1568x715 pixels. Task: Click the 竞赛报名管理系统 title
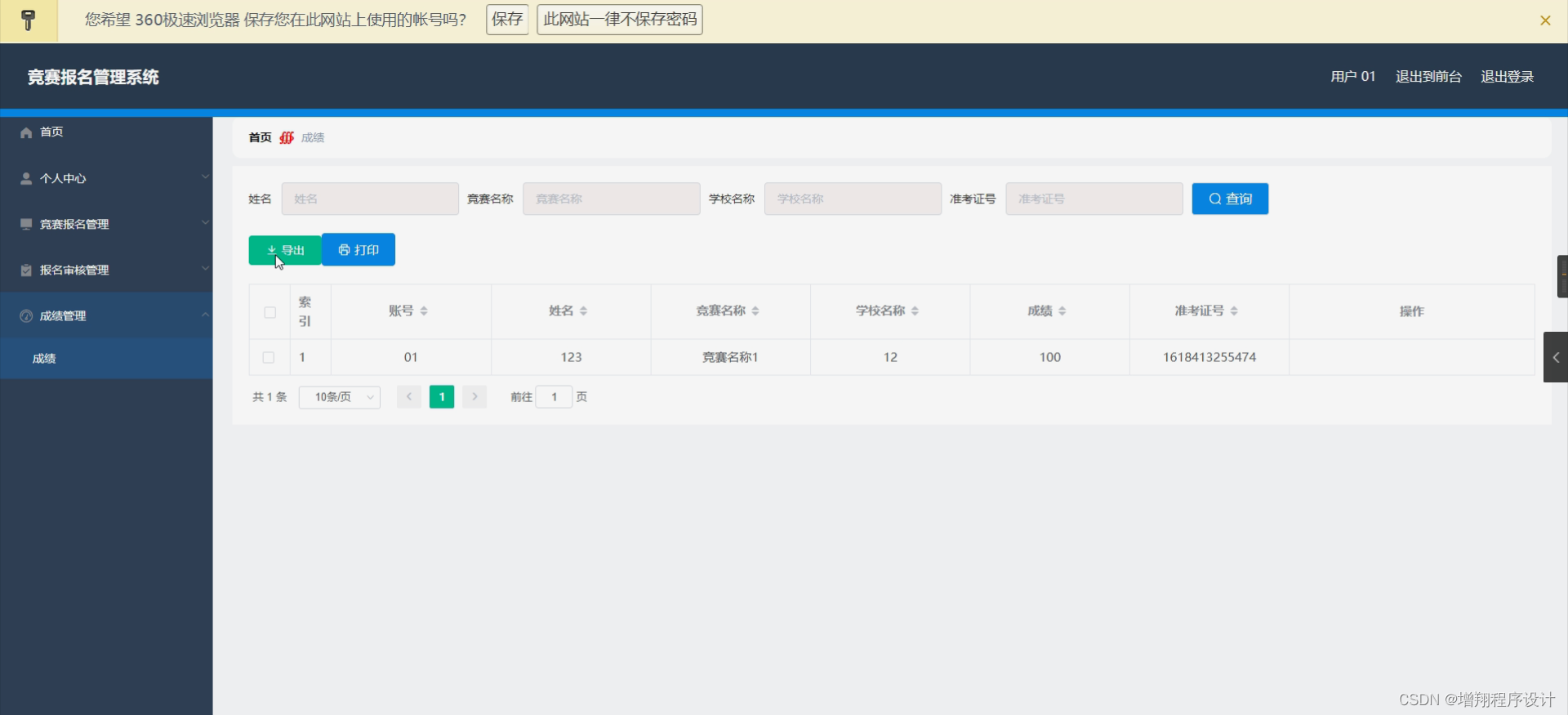[x=93, y=77]
